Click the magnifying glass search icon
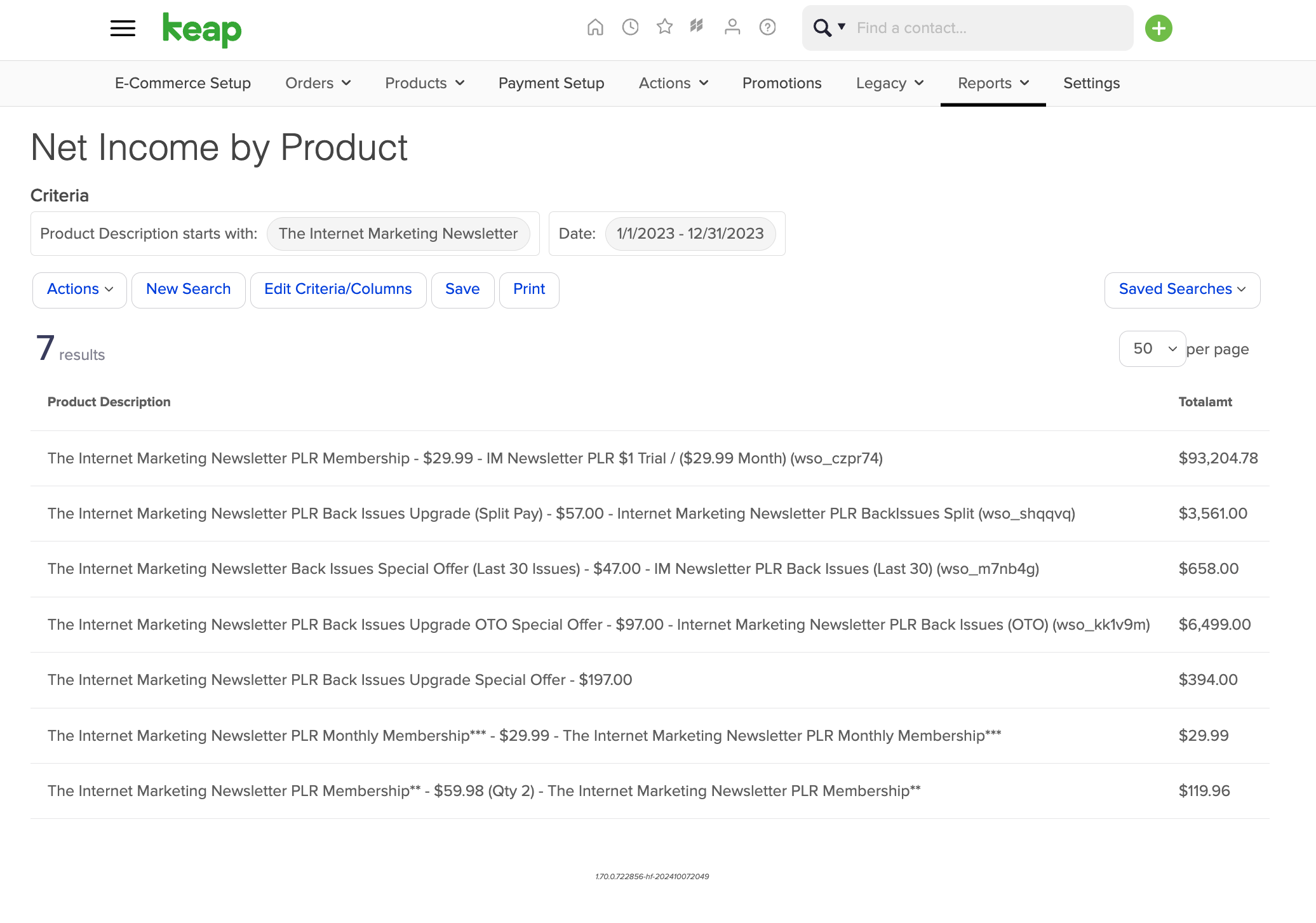The height and width of the screenshot is (923, 1316). click(x=822, y=28)
